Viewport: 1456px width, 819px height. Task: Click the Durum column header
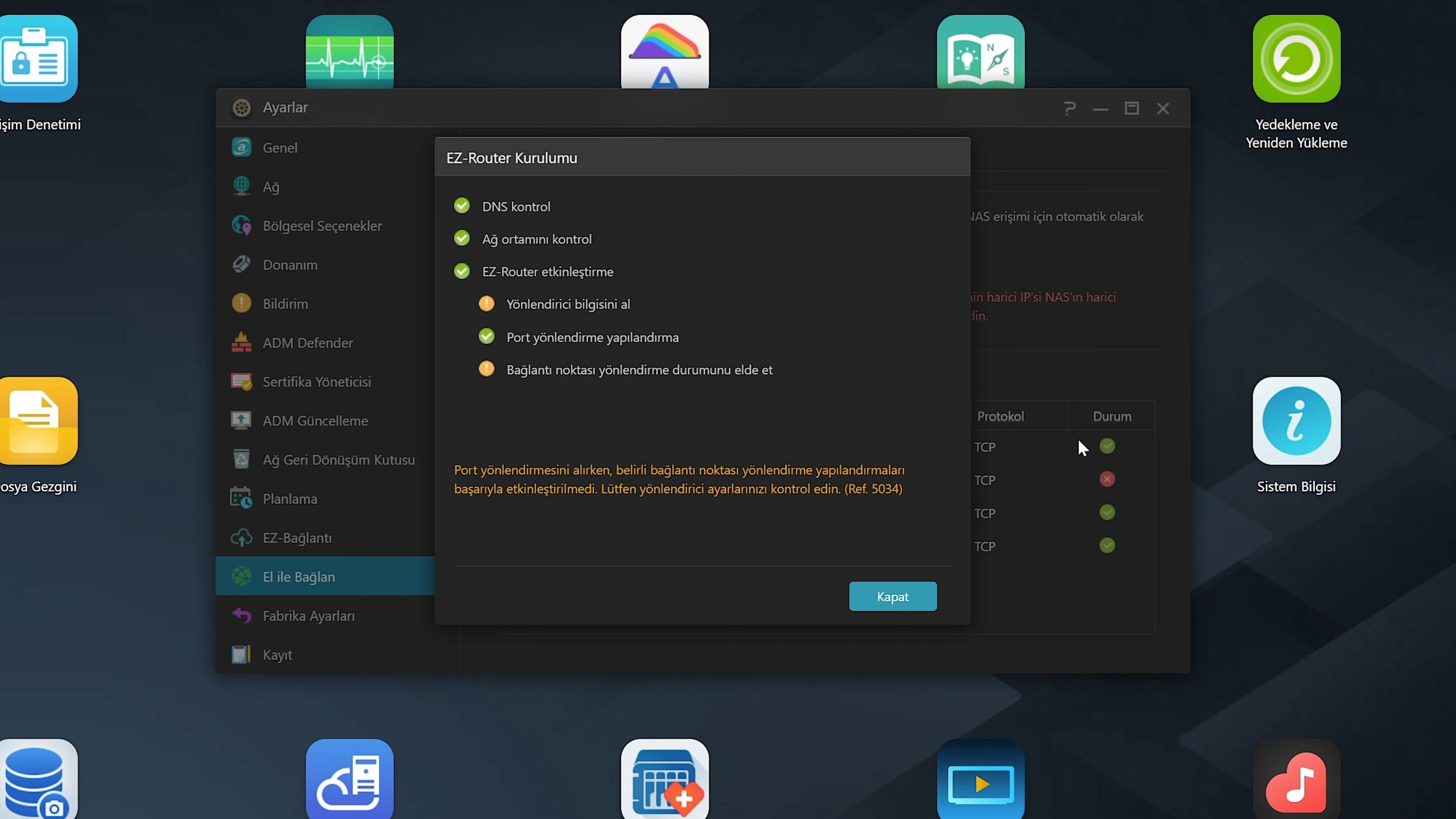coord(1111,416)
